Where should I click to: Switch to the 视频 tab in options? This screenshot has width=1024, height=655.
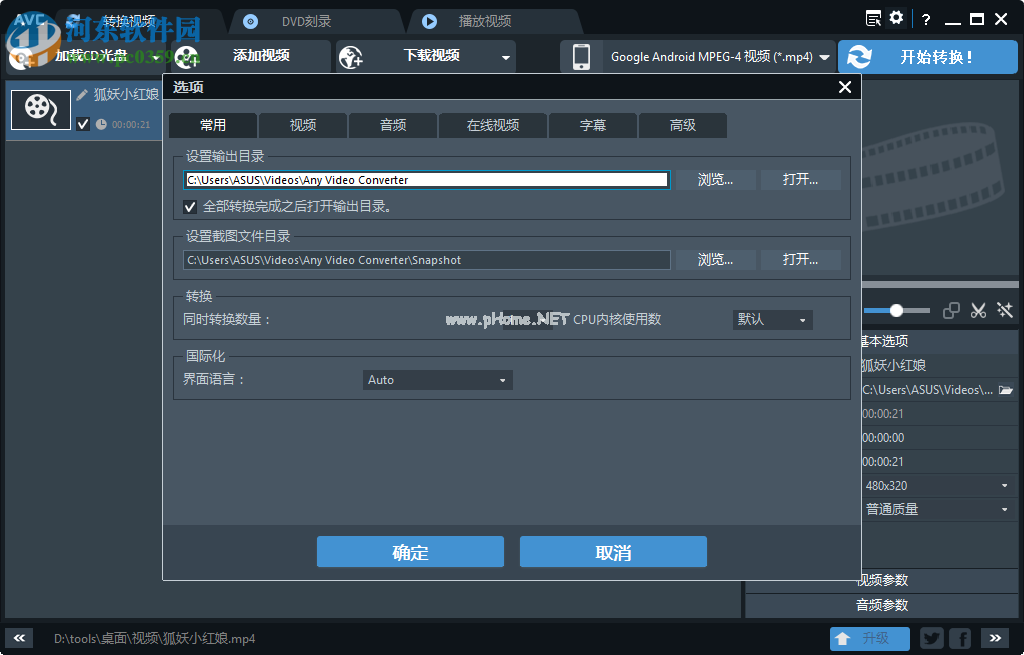click(x=302, y=125)
